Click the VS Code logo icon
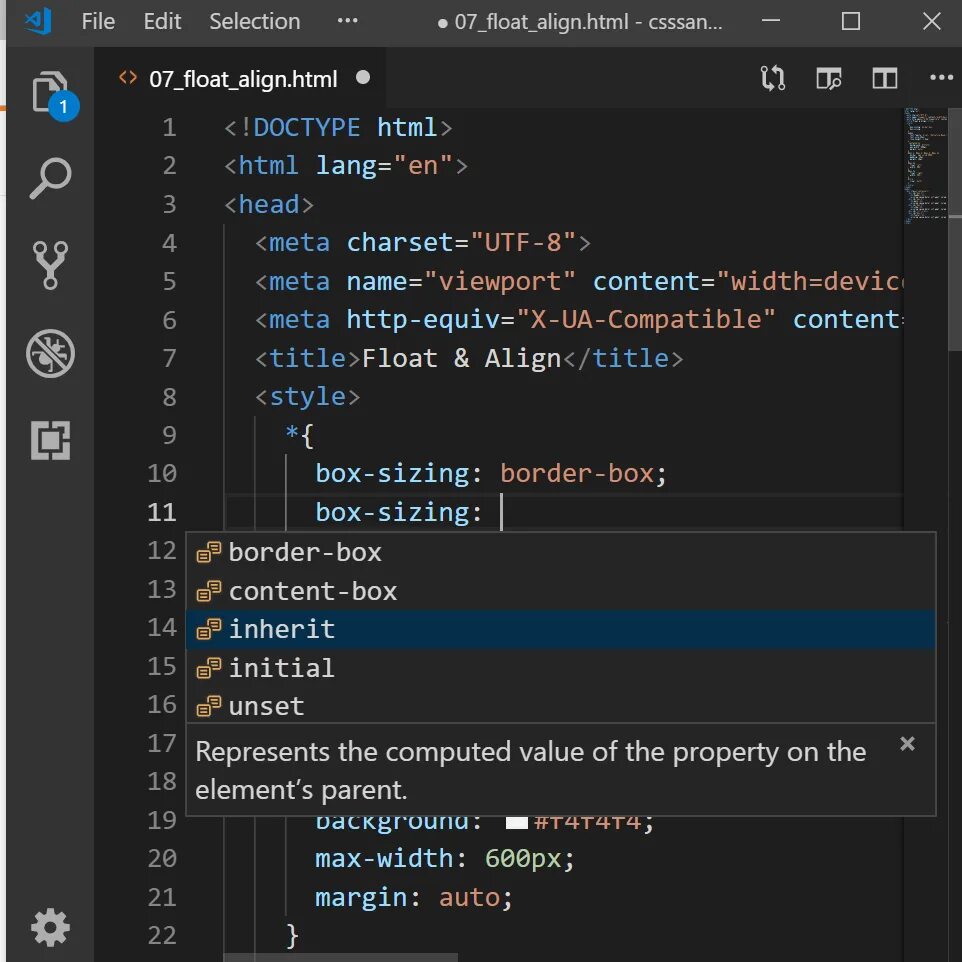Image resolution: width=962 pixels, height=962 pixels. coord(38,21)
